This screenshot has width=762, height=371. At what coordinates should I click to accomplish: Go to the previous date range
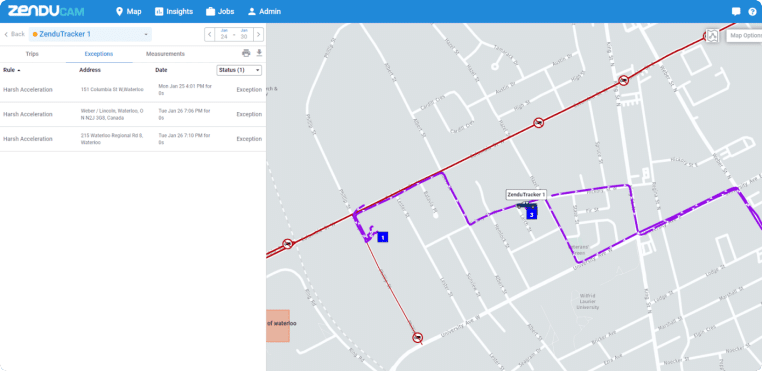tap(209, 35)
